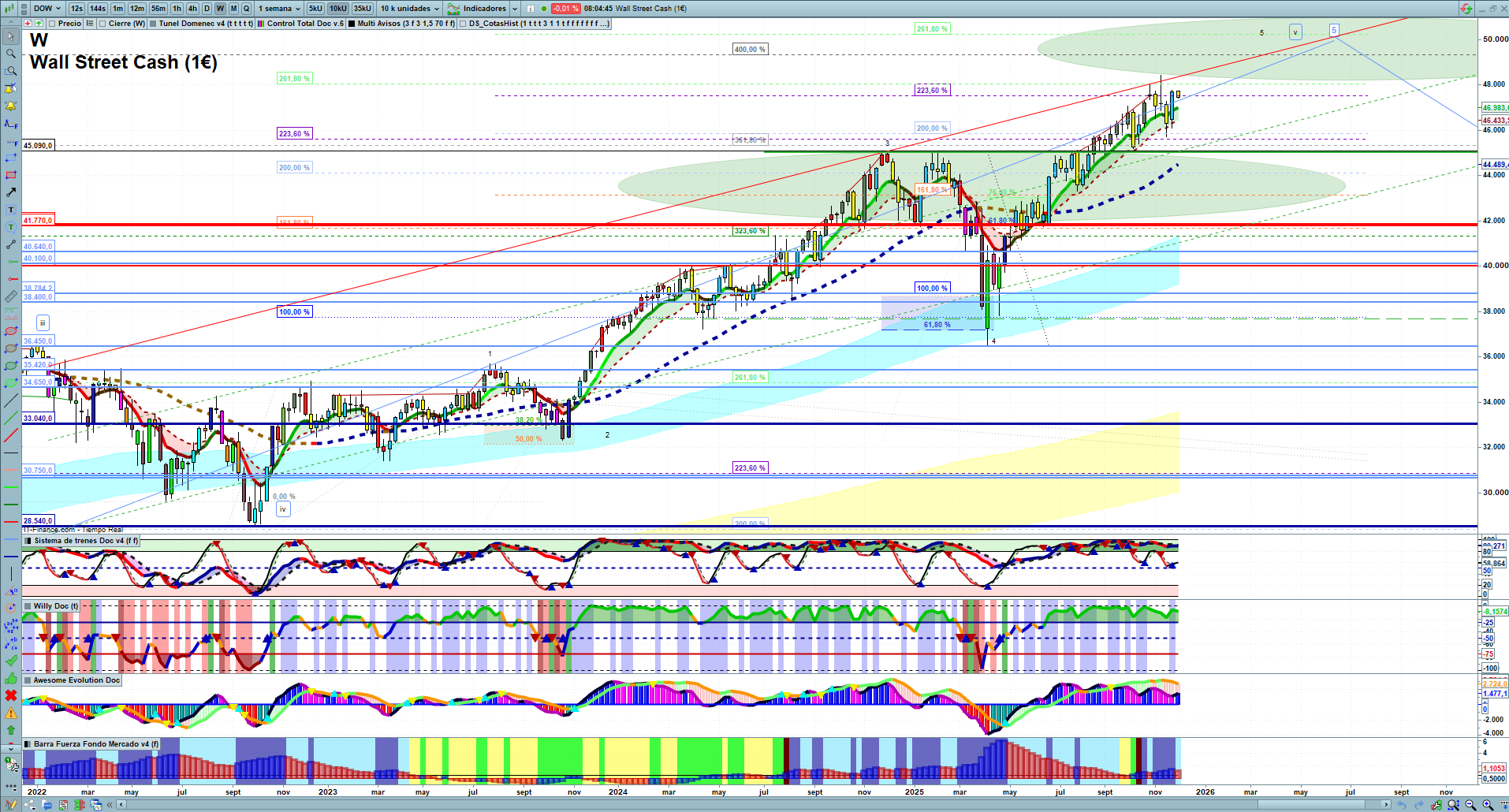Toggle Tunel Domenec v4 indicator box

(153, 24)
